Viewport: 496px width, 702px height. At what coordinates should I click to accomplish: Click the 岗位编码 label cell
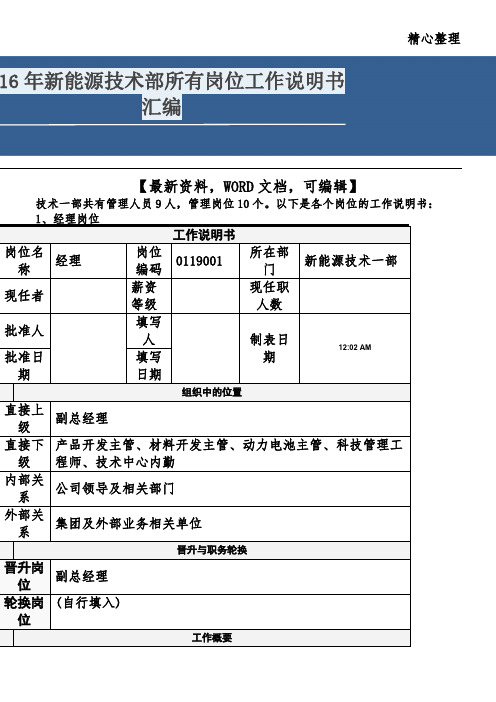pyautogui.click(x=149, y=261)
